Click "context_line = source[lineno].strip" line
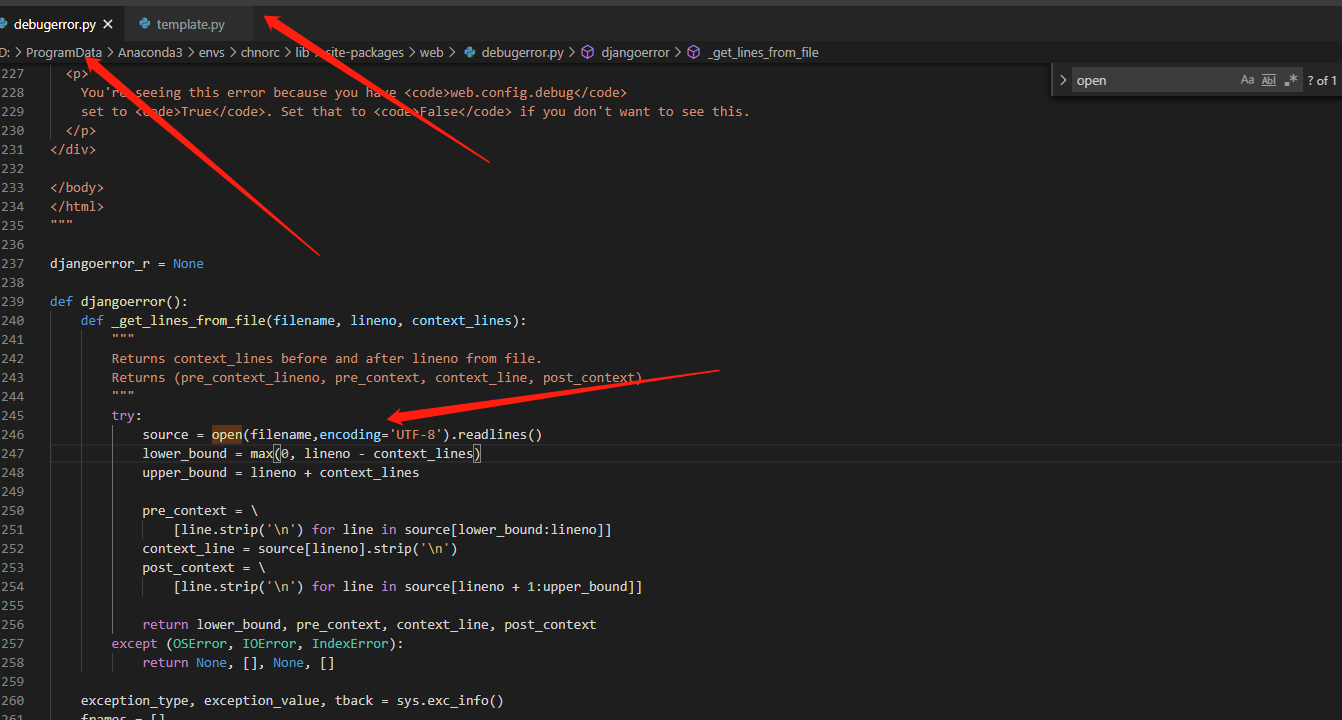The width and height of the screenshot is (1342, 720). click(x=300, y=548)
